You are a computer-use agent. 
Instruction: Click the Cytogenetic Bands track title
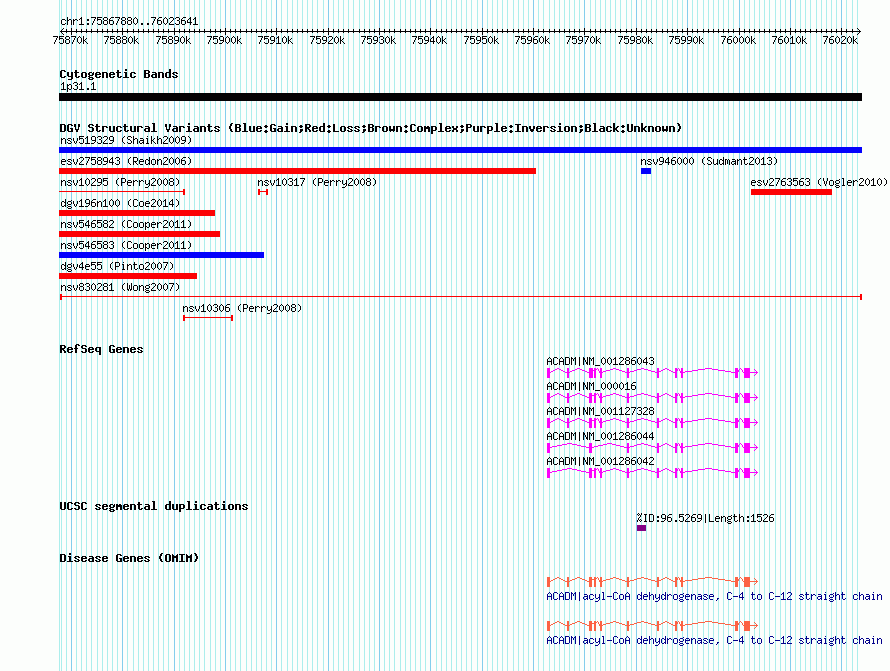[119, 74]
